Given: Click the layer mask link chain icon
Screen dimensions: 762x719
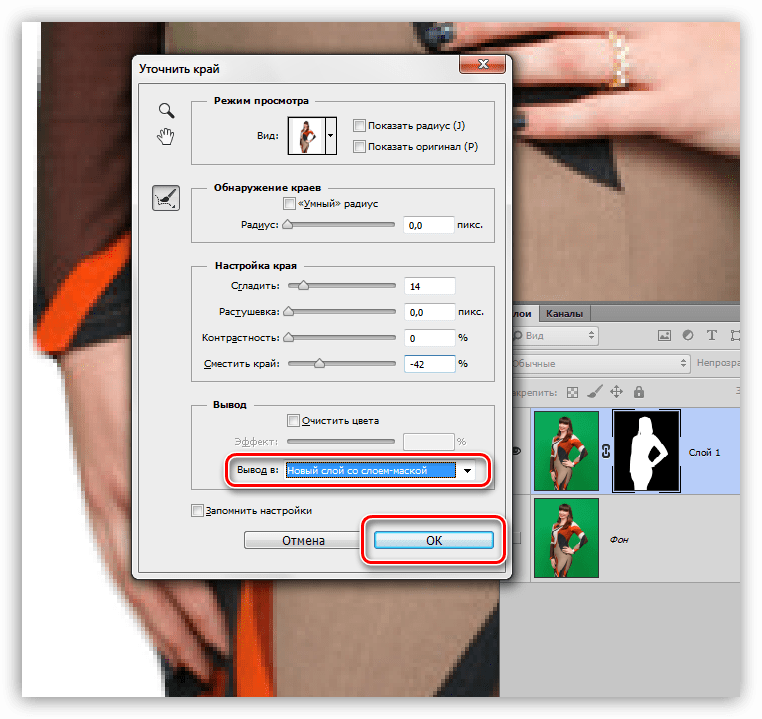Looking at the screenshot, I should 606,453.
